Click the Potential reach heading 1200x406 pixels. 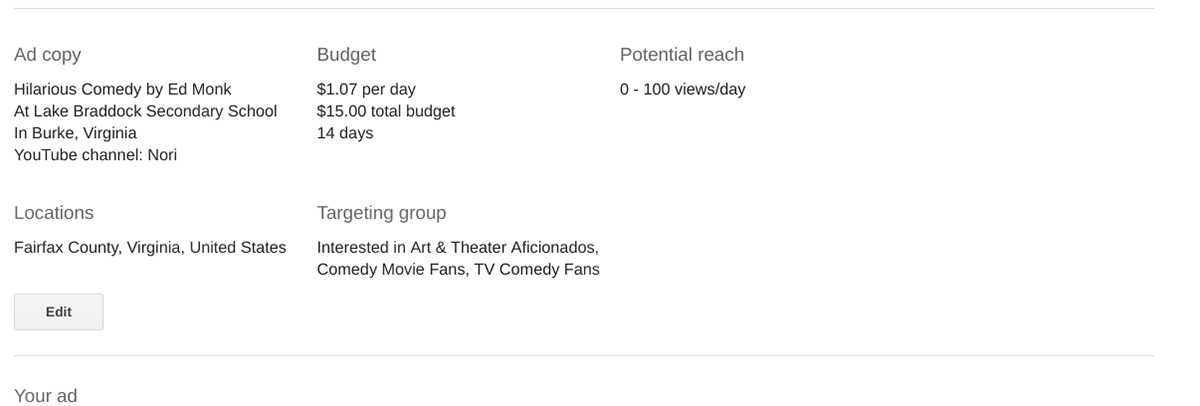(682, 55)
